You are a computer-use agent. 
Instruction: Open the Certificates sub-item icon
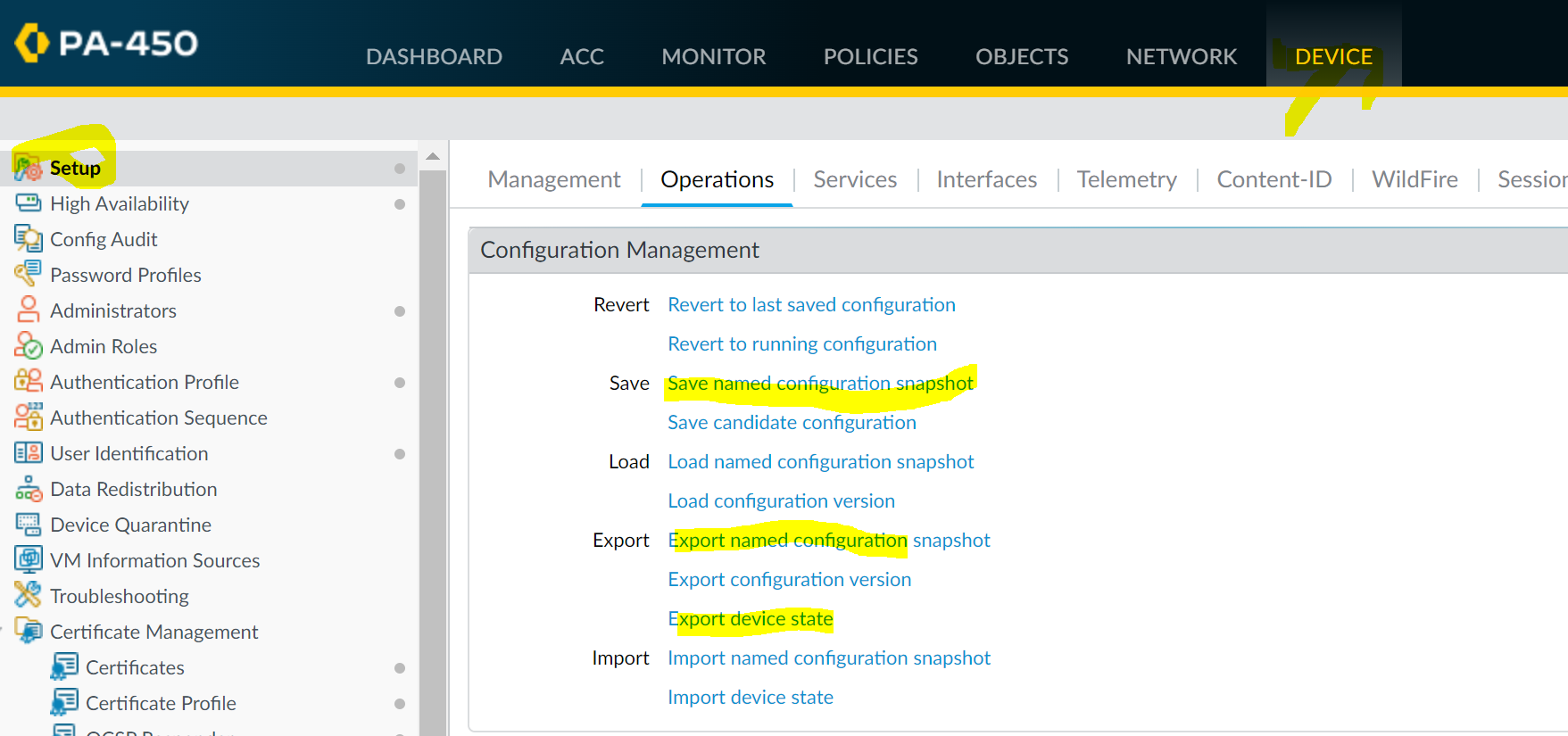pyautogui.click(x=63, y=667)
